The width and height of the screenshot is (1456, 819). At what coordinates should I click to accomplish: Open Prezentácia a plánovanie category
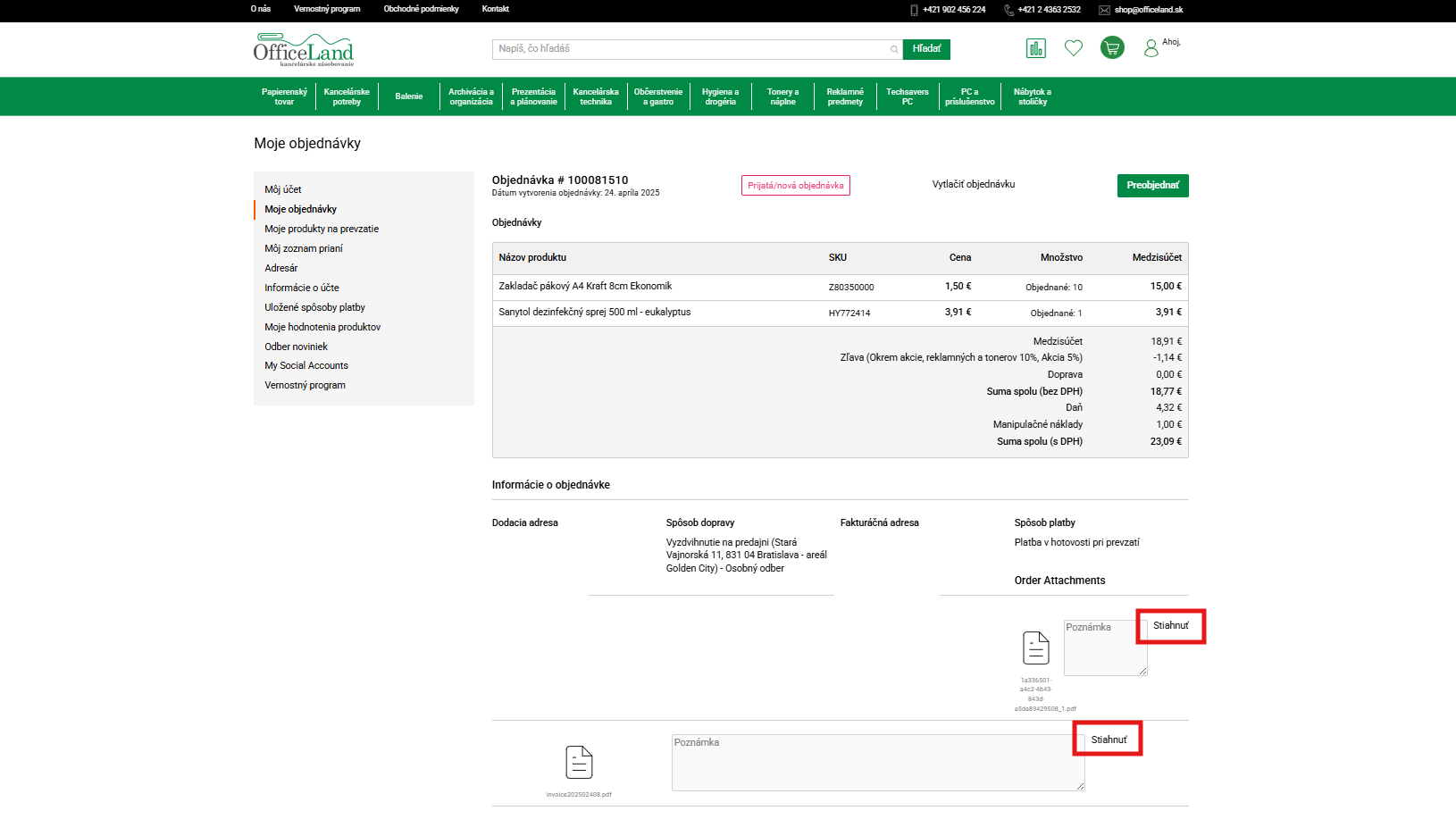click(x=533, y=96)
